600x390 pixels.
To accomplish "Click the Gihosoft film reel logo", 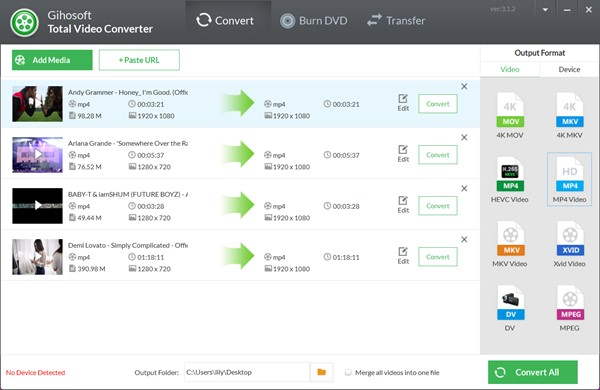I will pos(24,23).
